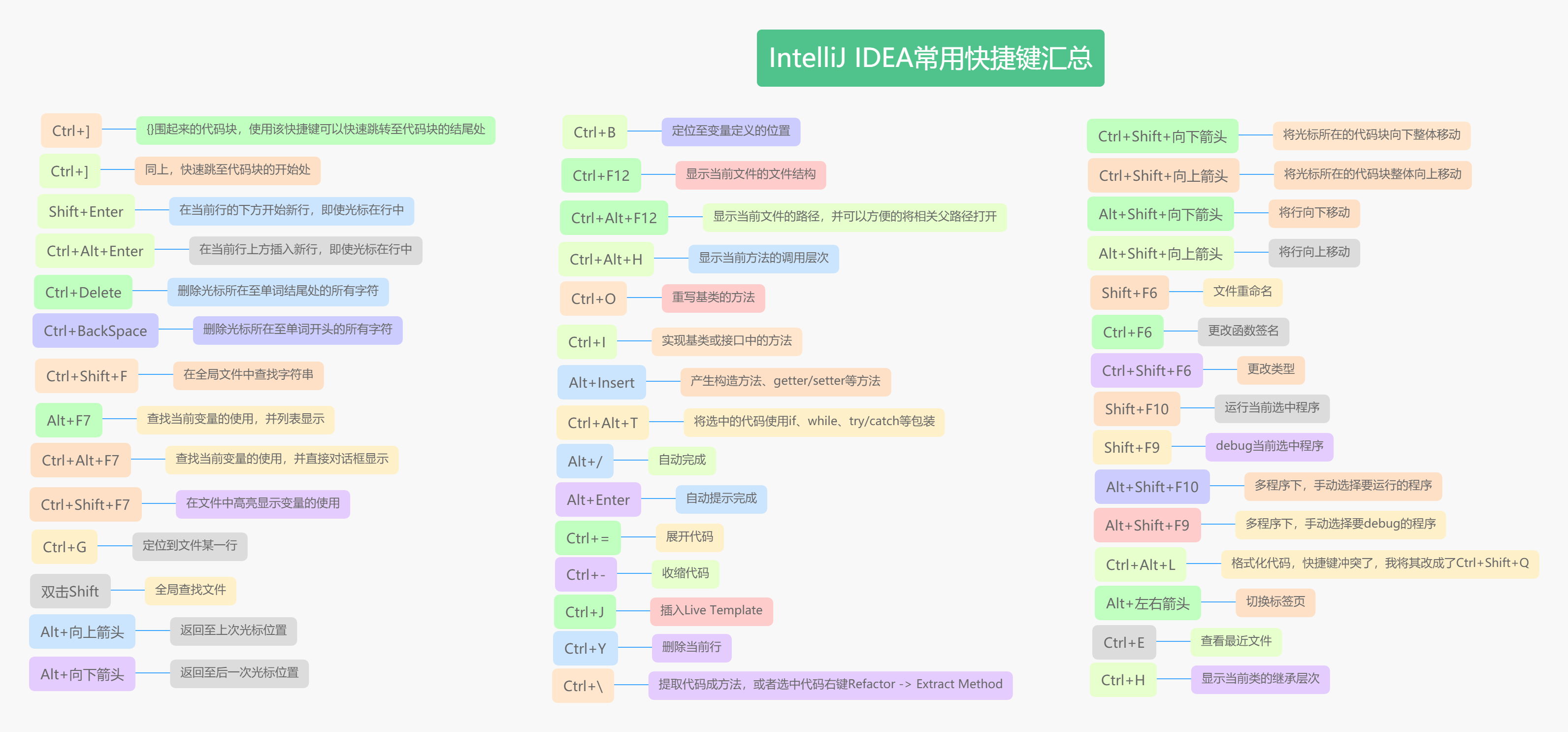The image size is (1568, 732).
Task: Click the Ctrl+B node
Action: point(595,132)
